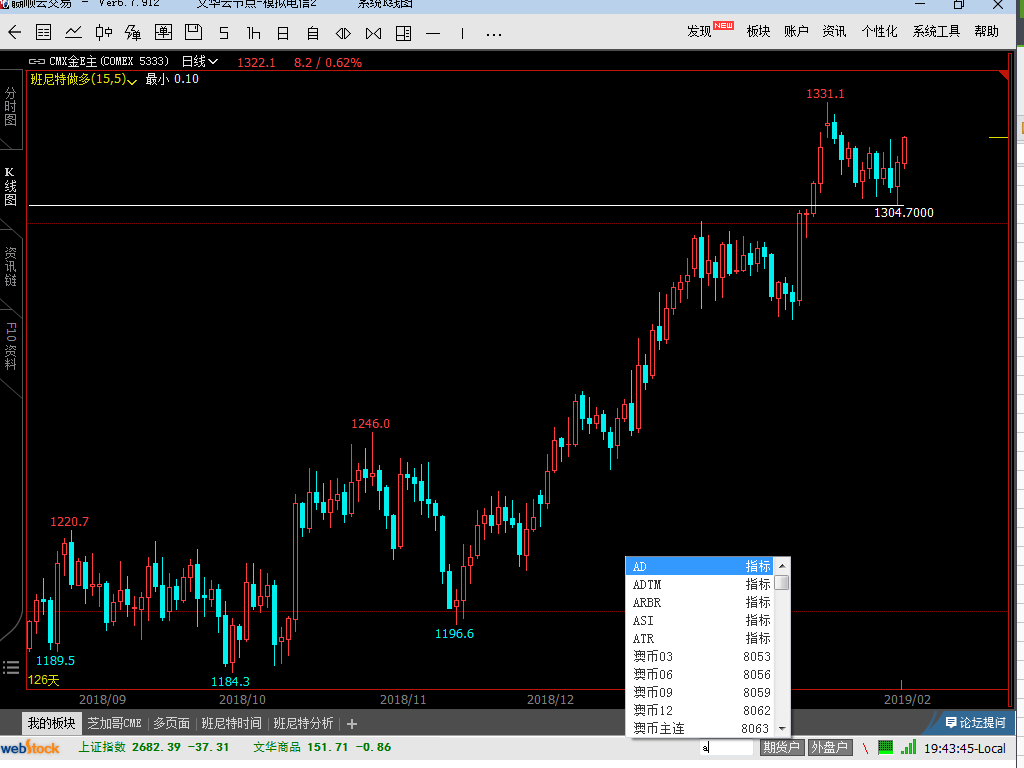Open the 帮助 menu
This screenshot has height=768, width=1024.
click(x=986, y=31)
